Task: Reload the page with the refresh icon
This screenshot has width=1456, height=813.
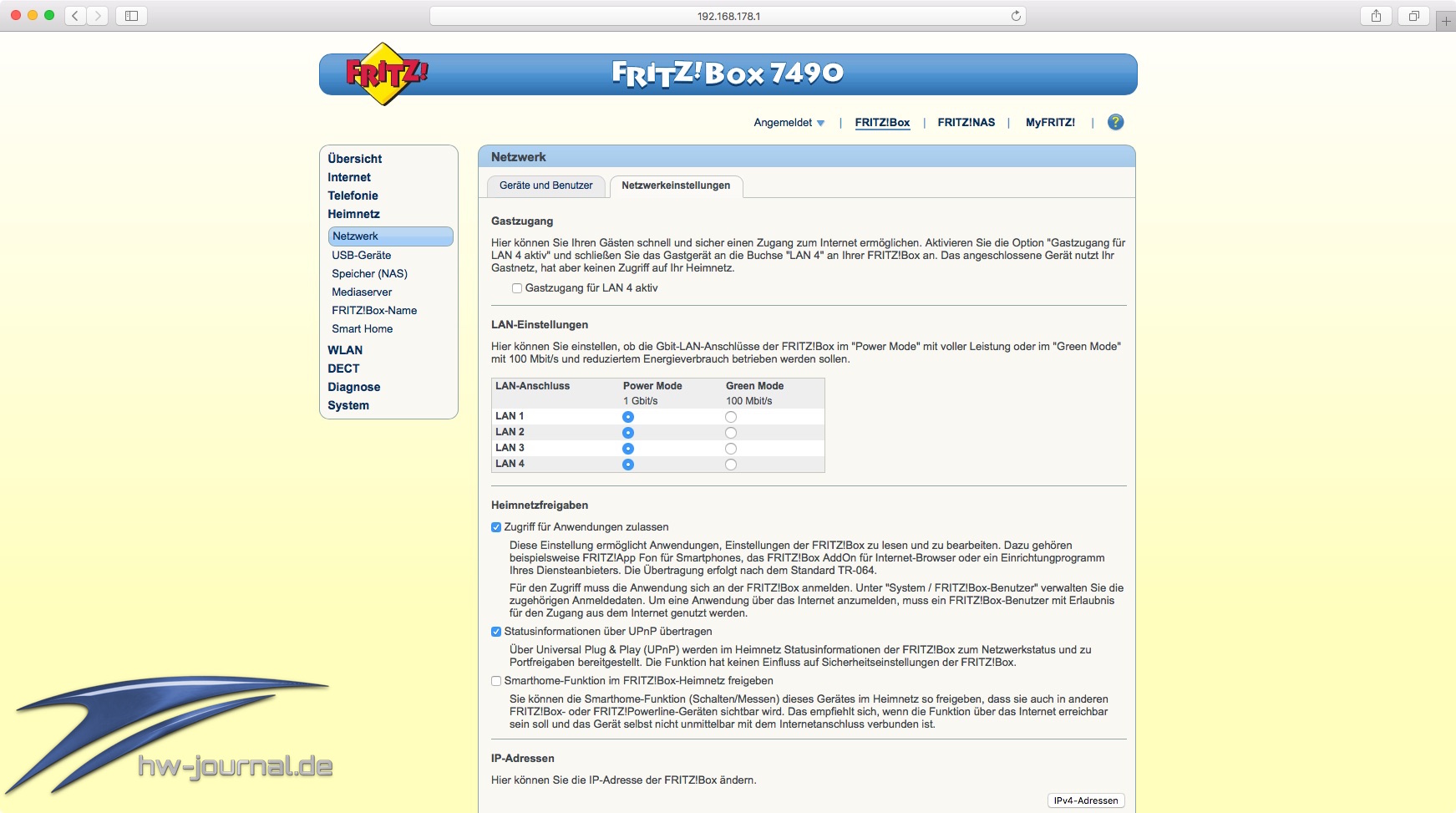Action: [1016, 16]
